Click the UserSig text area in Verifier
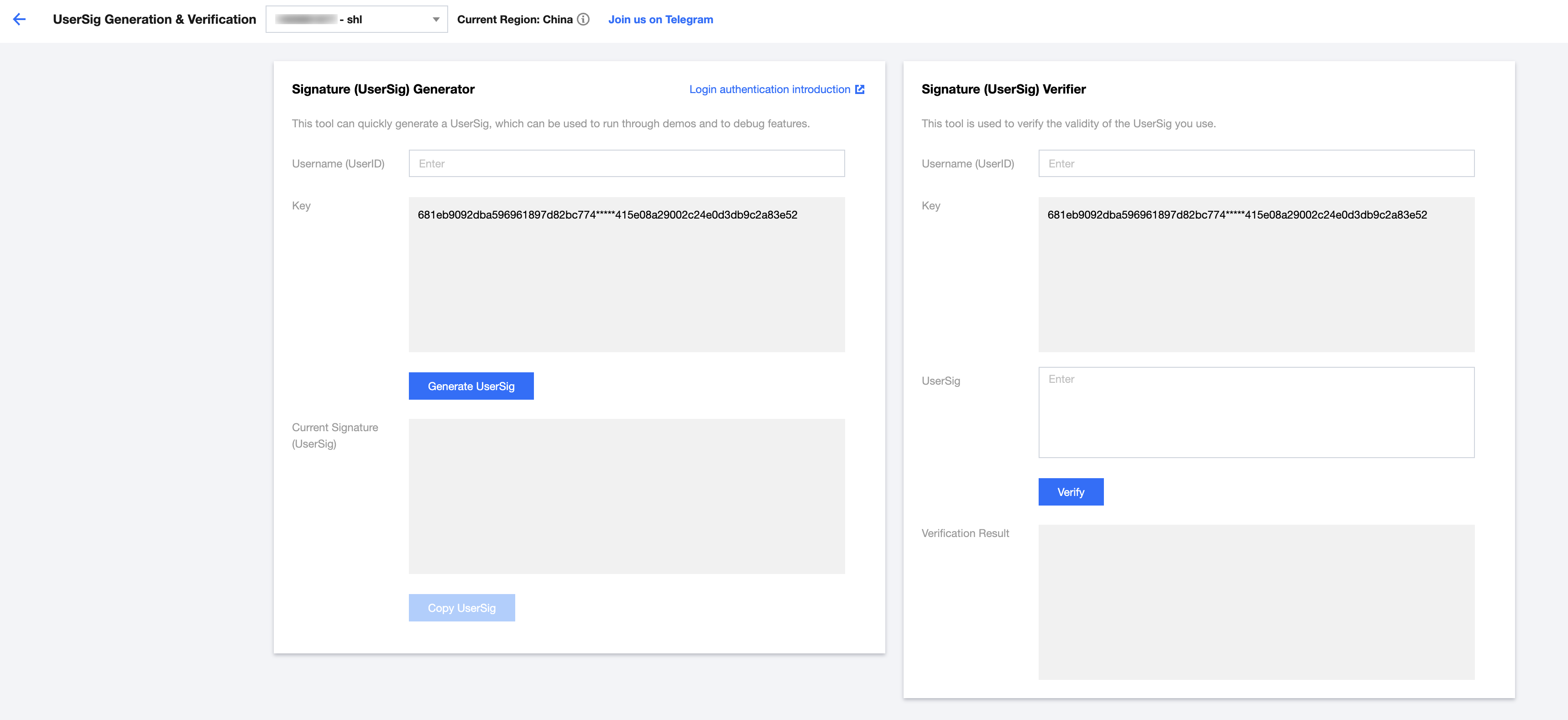 1256,412
